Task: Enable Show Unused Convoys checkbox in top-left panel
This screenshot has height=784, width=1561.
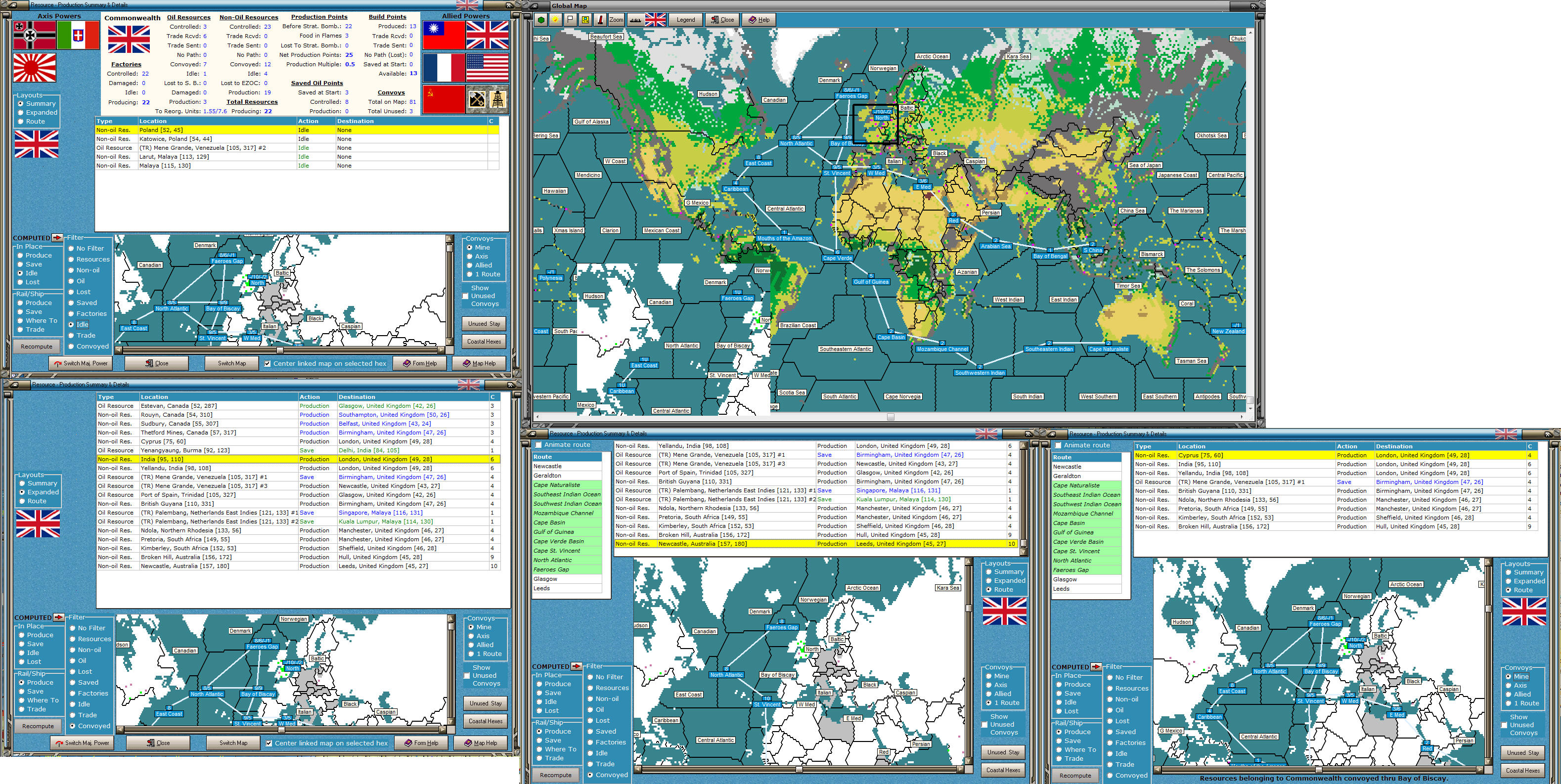Action: click(x=465, y=296)
